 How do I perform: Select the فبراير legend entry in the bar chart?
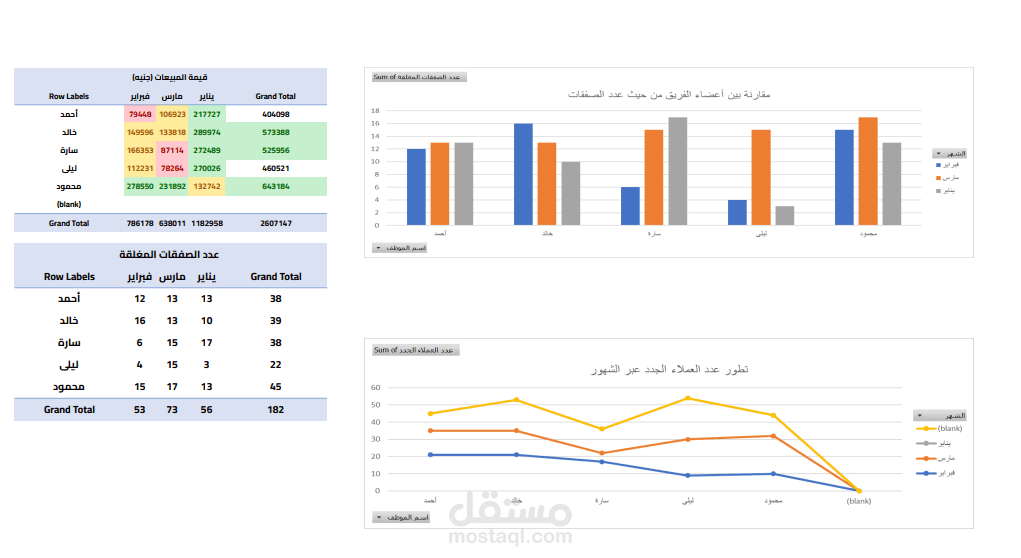(x=947, y=165)
